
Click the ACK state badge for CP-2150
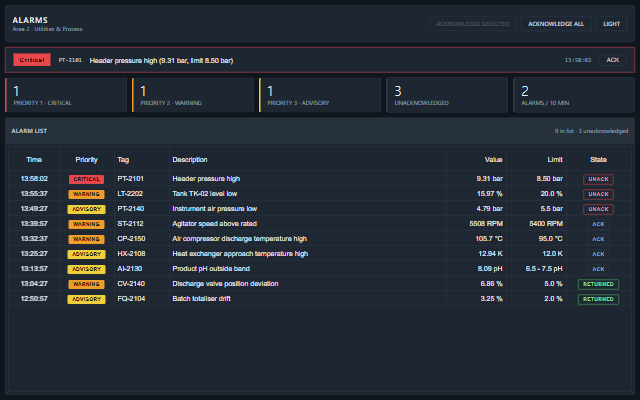coord(598,239)
